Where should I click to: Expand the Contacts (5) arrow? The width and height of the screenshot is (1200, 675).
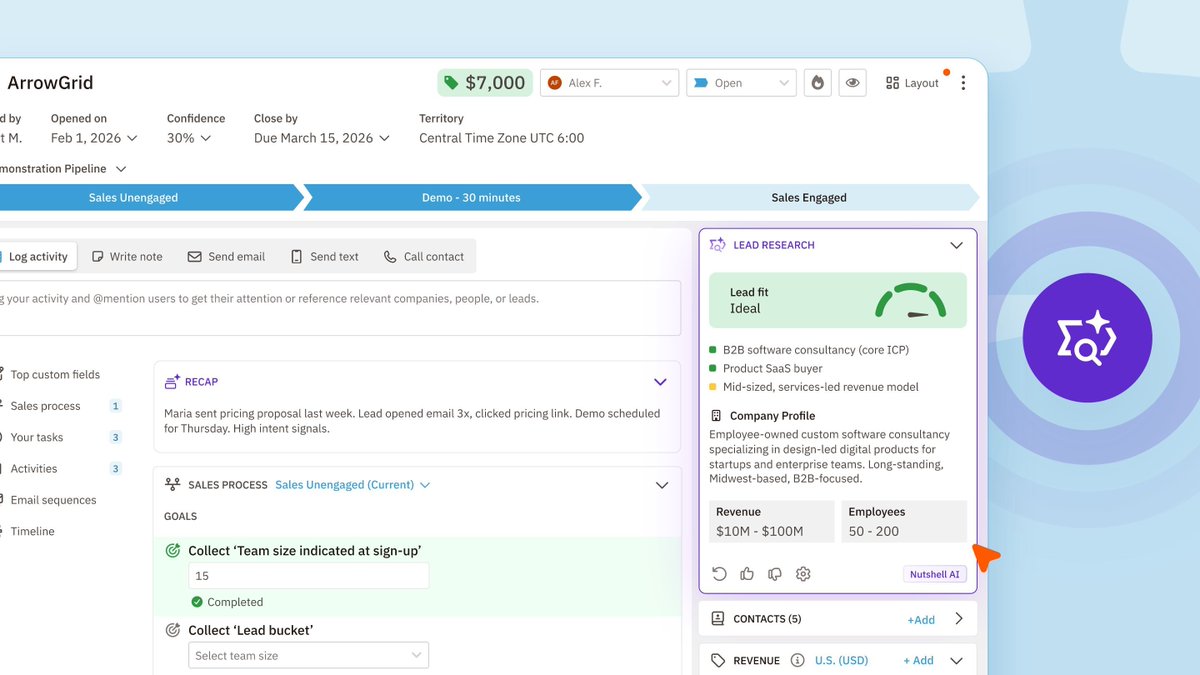click(x=959, y=619)
